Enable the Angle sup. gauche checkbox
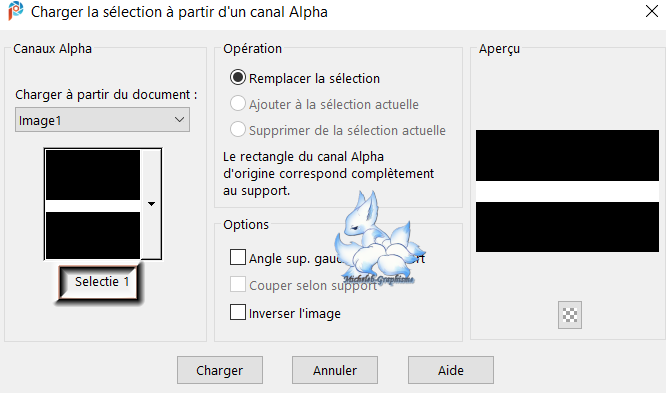 (238, 257)
